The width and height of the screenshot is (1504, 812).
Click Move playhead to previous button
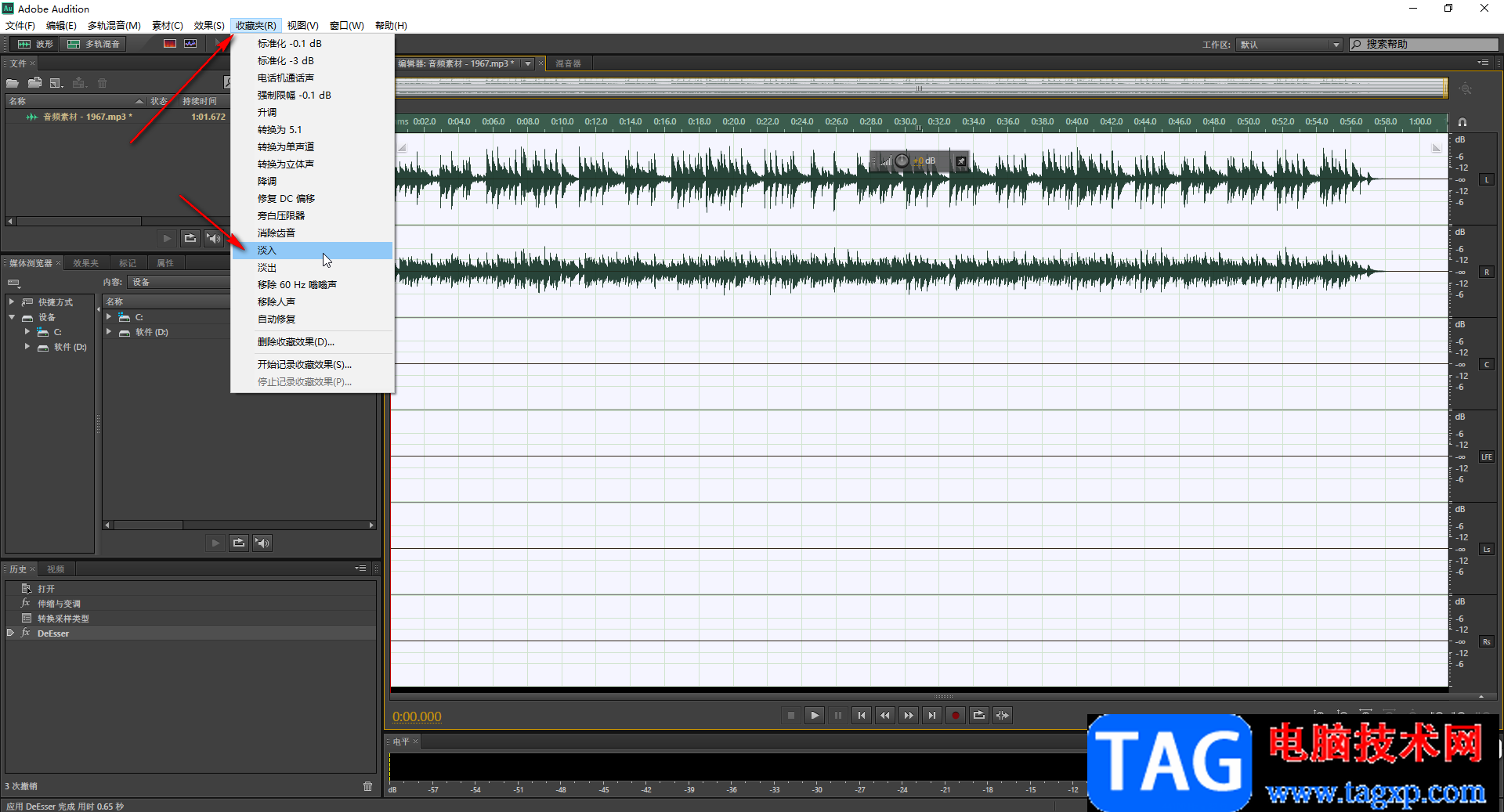(x=862, y=715)
